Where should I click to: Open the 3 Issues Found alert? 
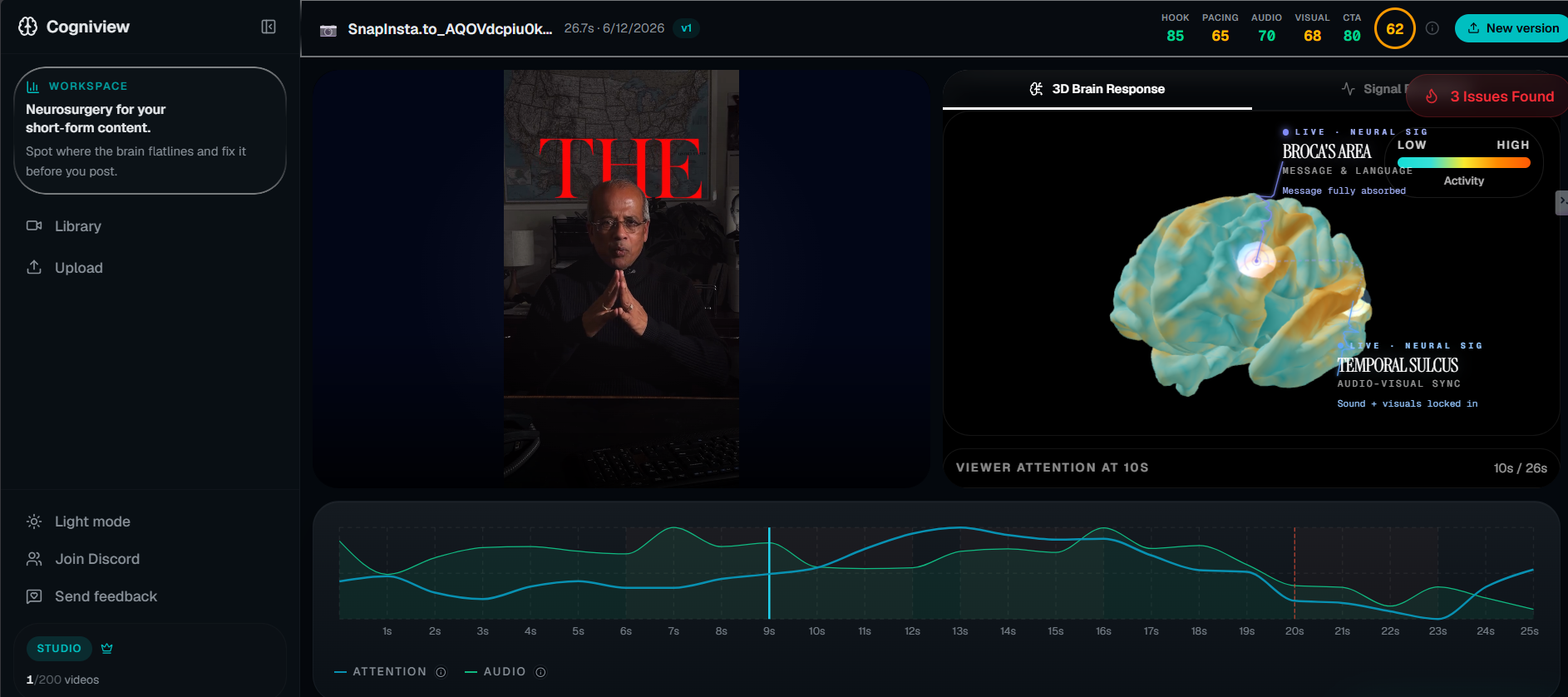click(x=1487, y=96)
